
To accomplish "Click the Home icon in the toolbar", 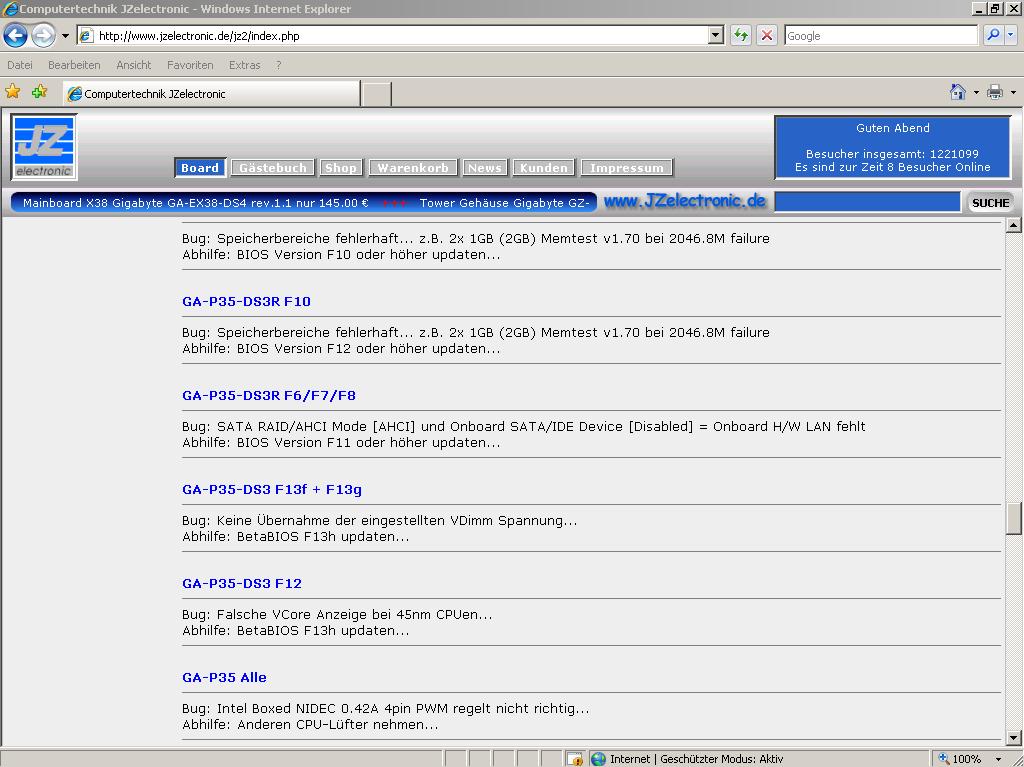I will tap(957, 92).
